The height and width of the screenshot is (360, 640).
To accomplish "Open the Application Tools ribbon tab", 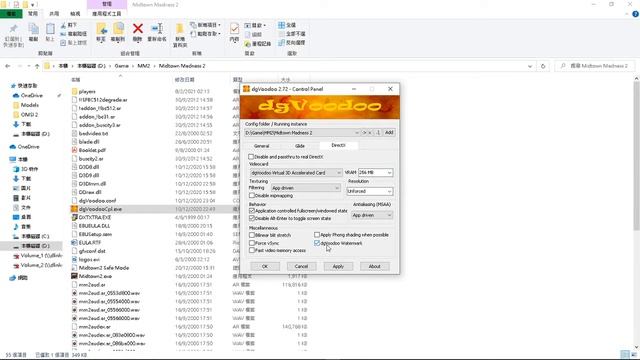I will 107,13.
